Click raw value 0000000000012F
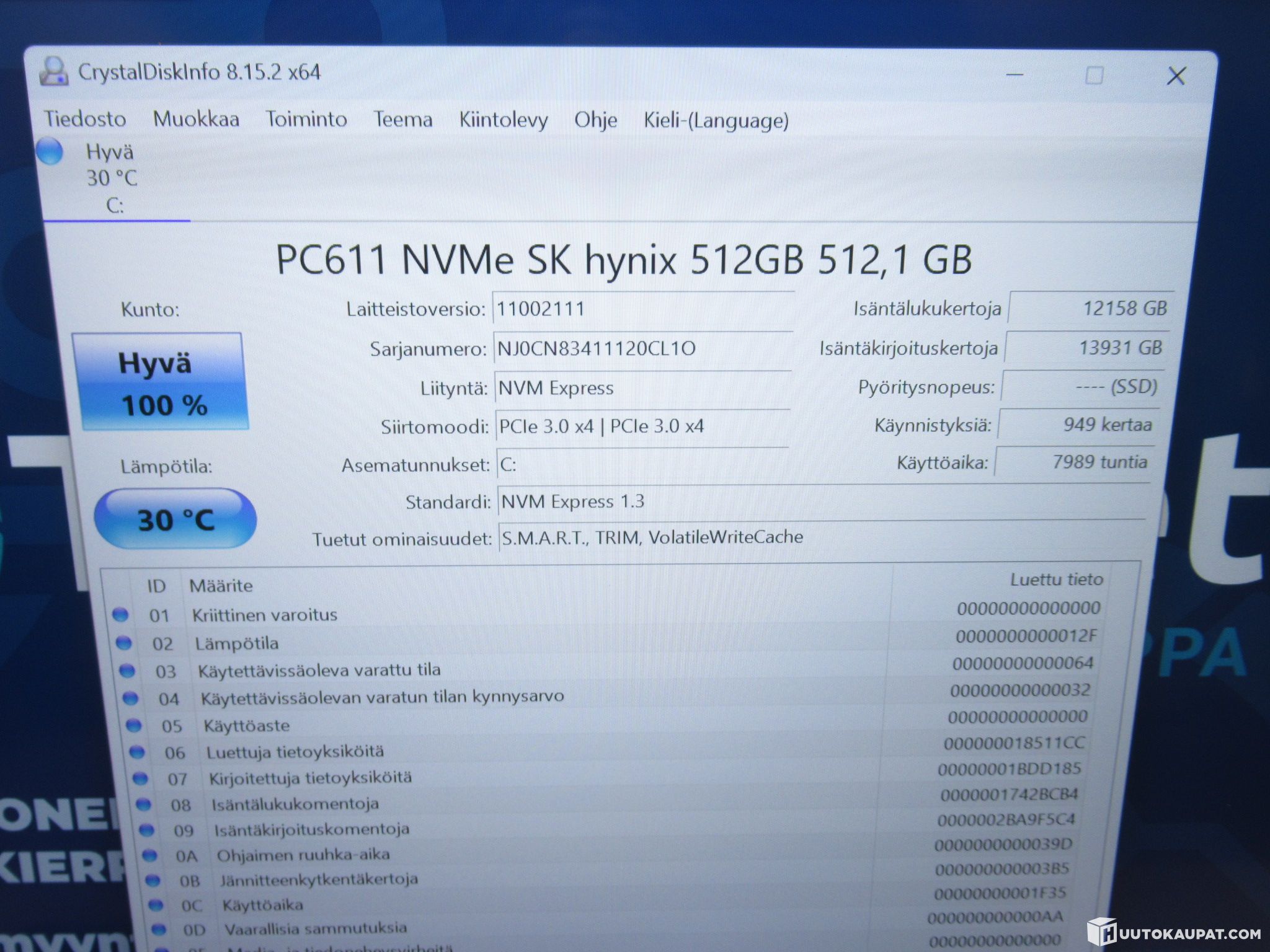Screen dimensions: 1270x952 1026,636
